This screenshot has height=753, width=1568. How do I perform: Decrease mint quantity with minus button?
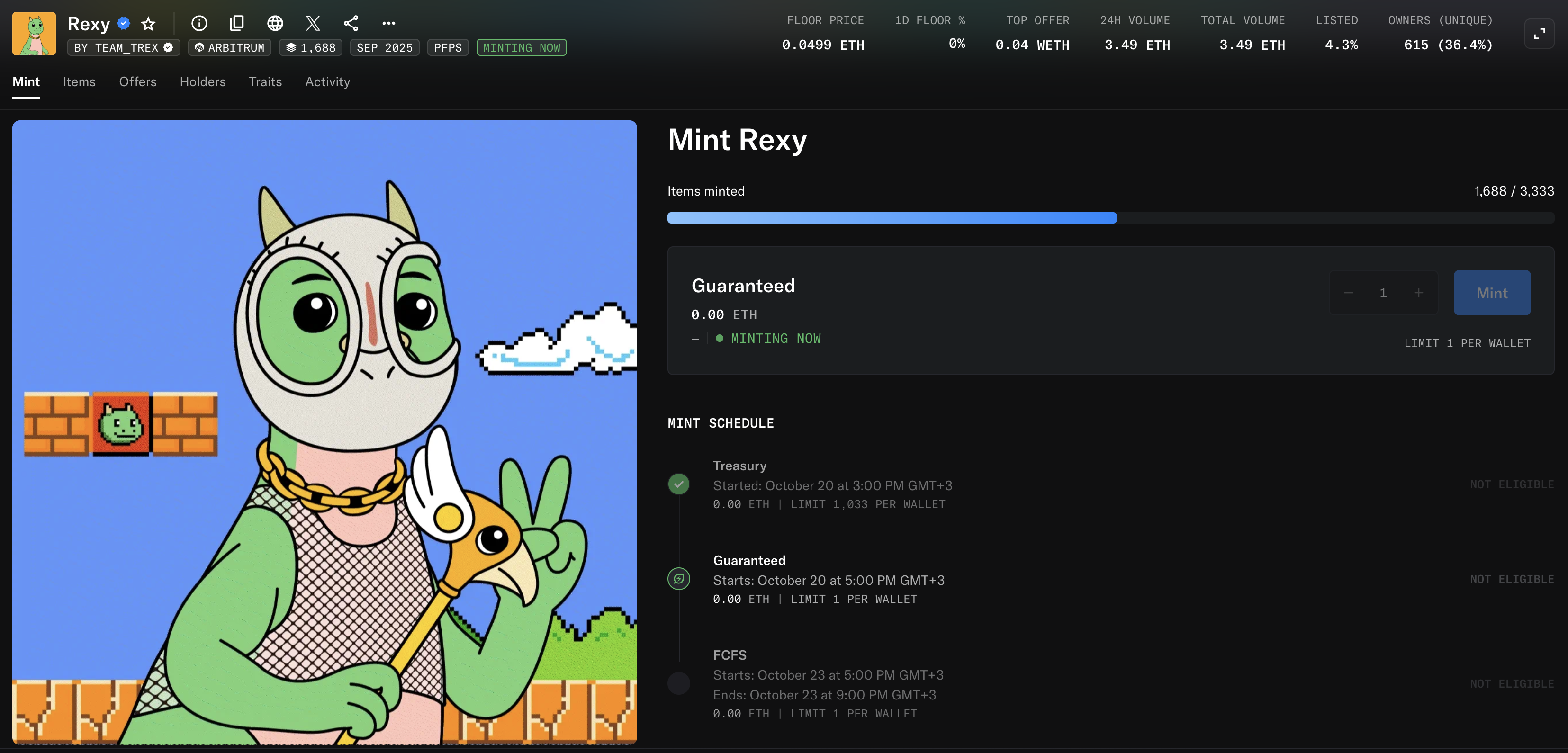(1348, 293)
